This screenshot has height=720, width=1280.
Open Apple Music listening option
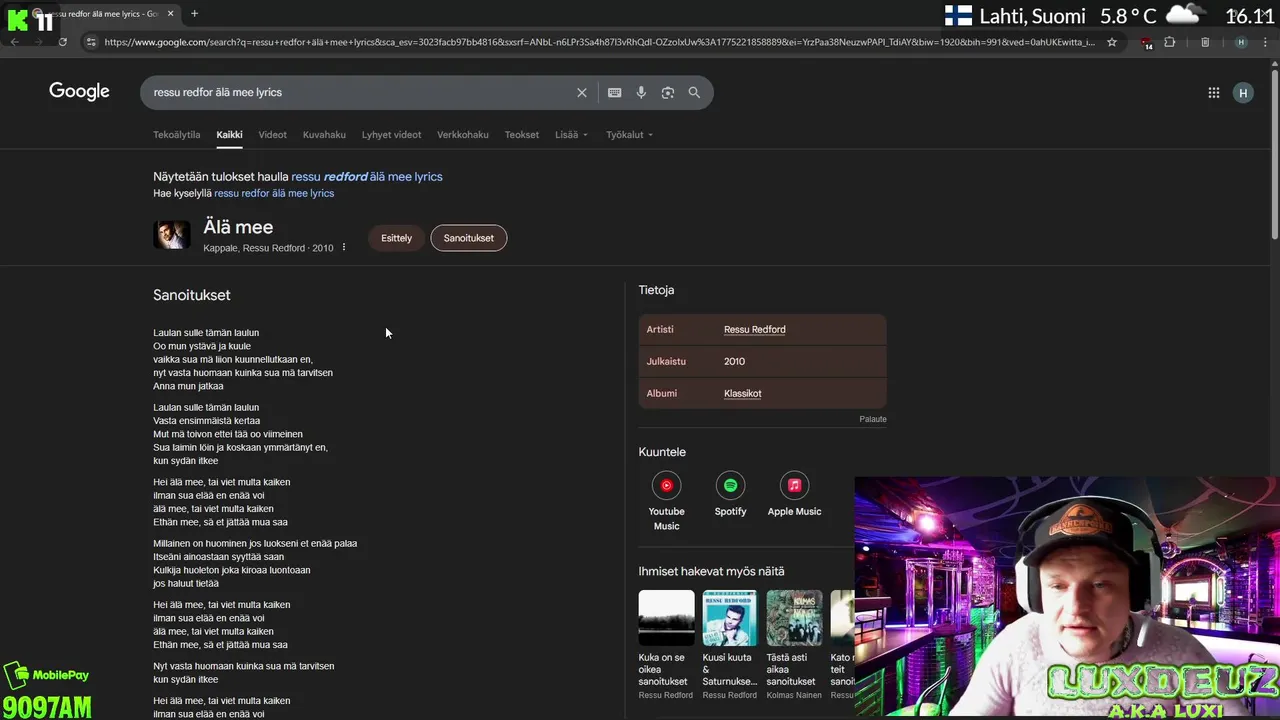[794, 495]
